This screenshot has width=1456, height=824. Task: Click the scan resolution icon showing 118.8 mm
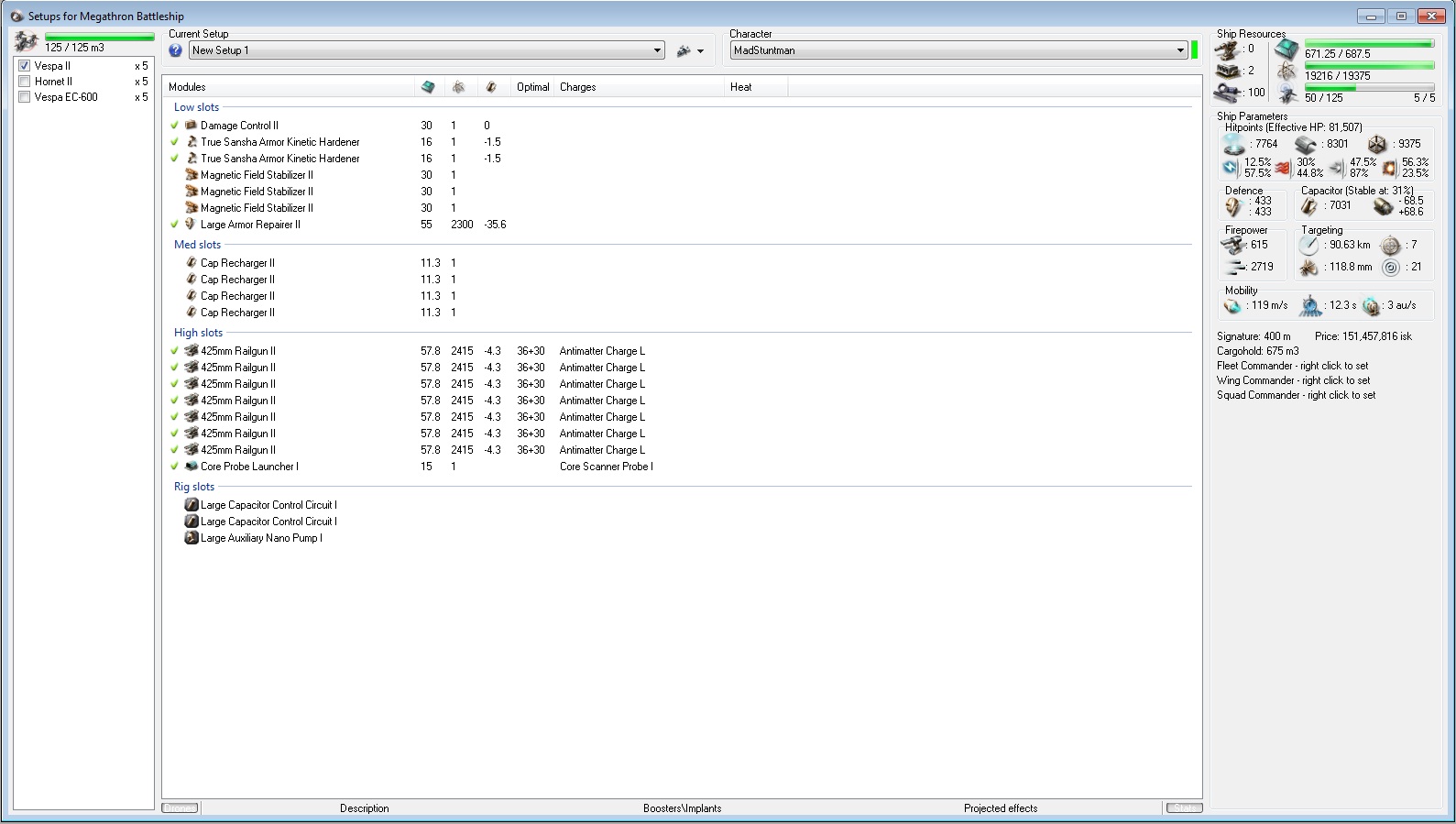coord(1308,268)
